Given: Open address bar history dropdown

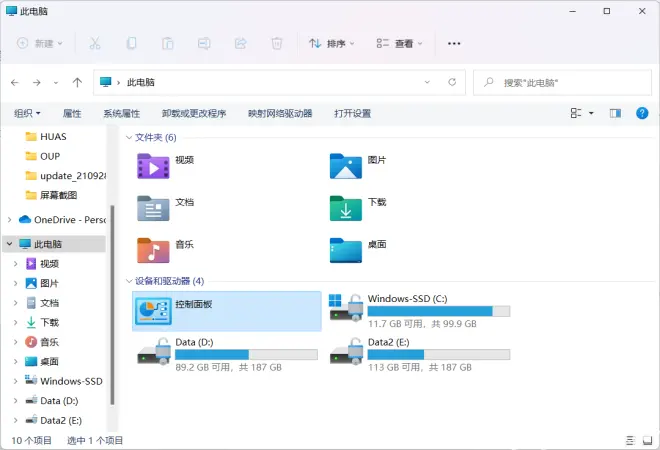Looking at the screenshot, I should tap(427, 82).
